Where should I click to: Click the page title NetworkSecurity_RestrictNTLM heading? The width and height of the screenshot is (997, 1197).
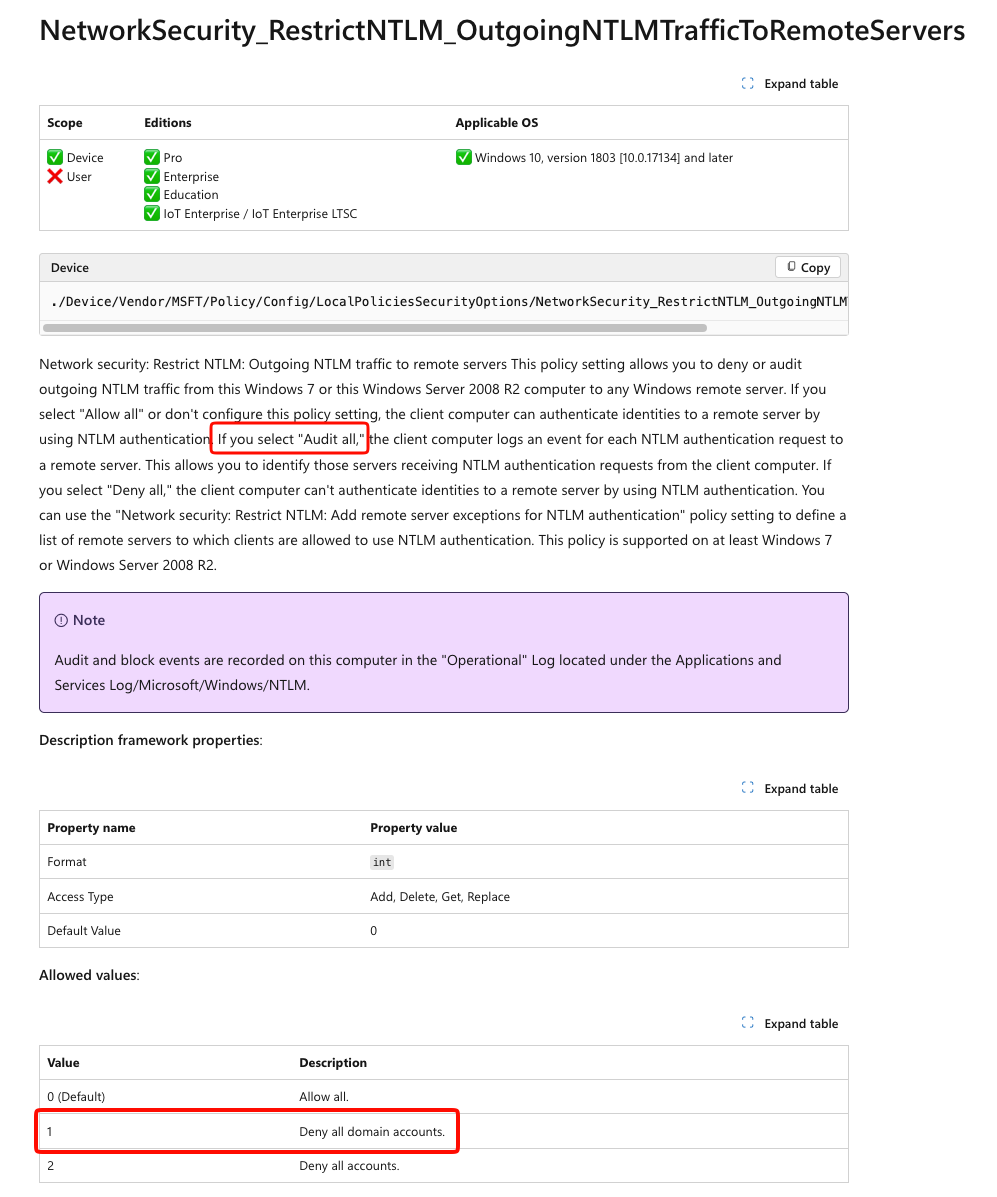502,31
